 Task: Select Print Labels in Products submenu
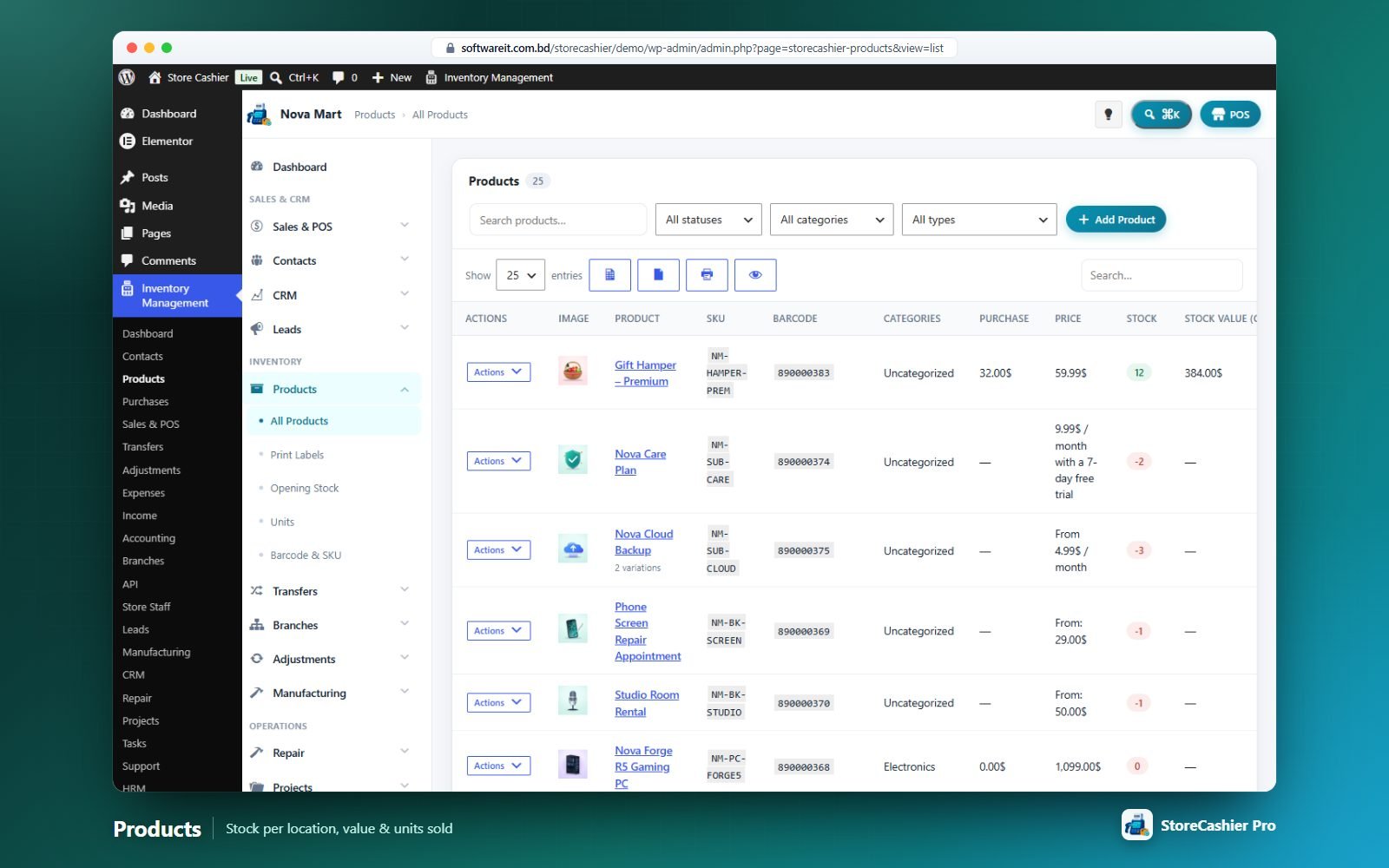(x=297, y=455)
